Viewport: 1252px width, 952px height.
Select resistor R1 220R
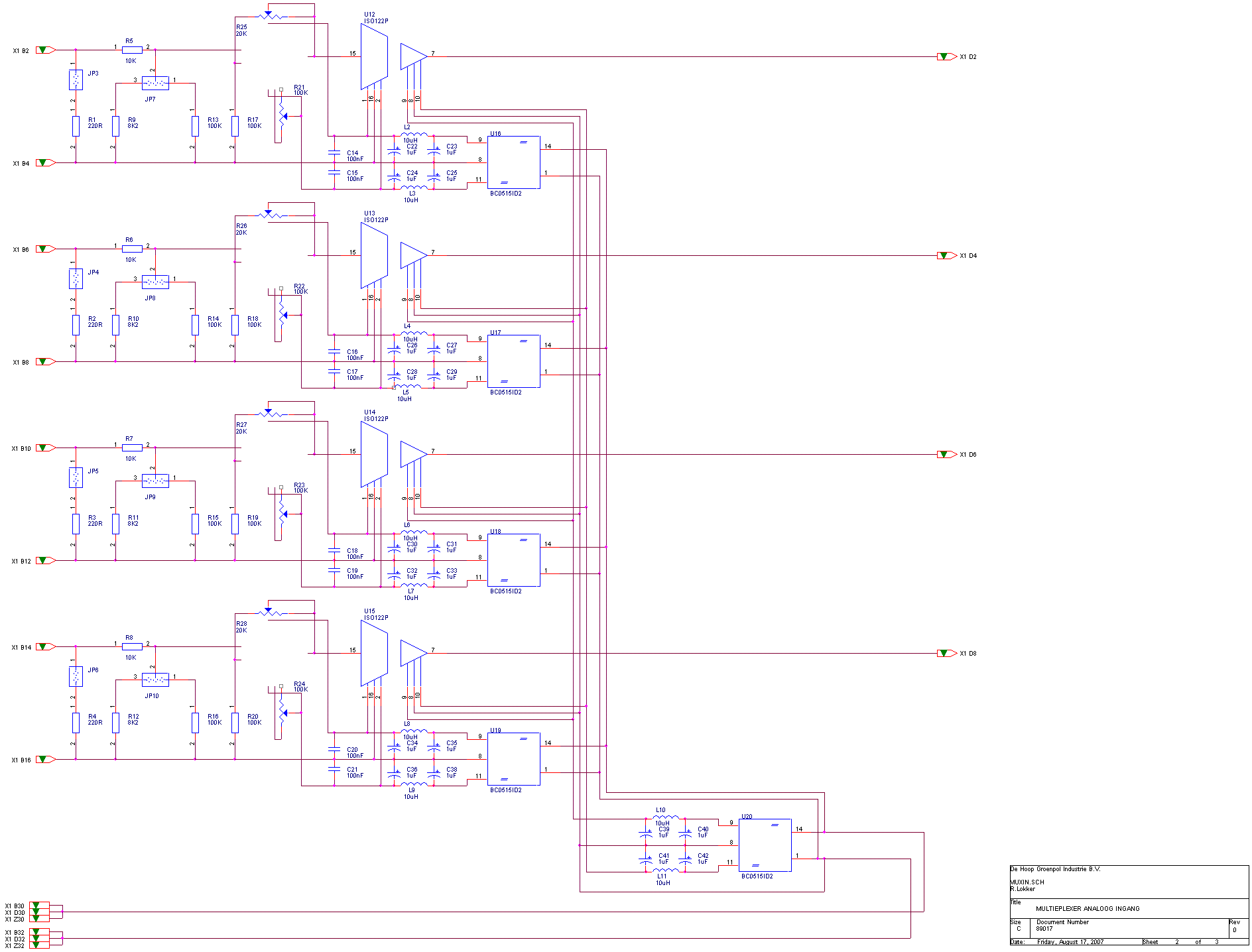click(x=76, y=125)
